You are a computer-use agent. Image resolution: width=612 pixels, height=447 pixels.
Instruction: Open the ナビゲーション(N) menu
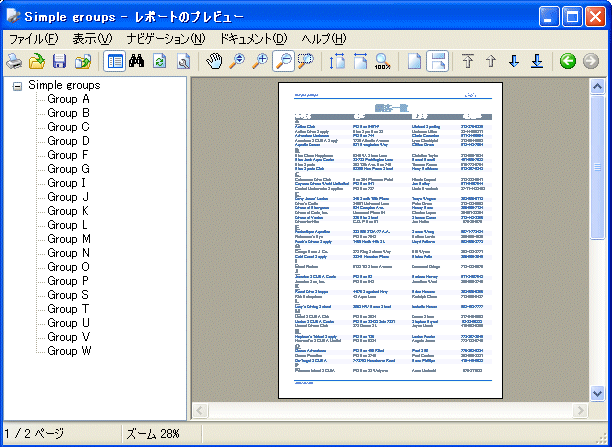166,39
